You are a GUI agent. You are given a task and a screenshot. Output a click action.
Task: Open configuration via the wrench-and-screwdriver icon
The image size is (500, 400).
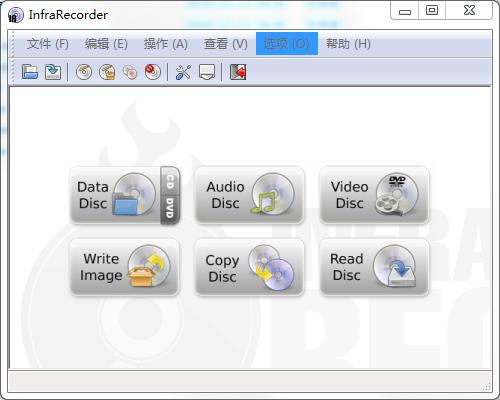pos(183,72)
